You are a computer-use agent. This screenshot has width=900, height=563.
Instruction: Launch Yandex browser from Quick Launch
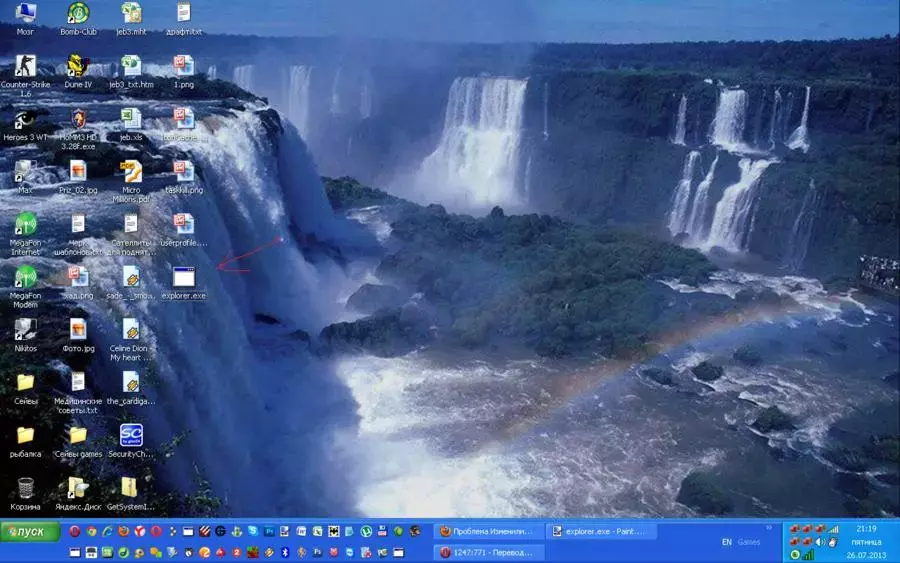(x=139, y=531)
